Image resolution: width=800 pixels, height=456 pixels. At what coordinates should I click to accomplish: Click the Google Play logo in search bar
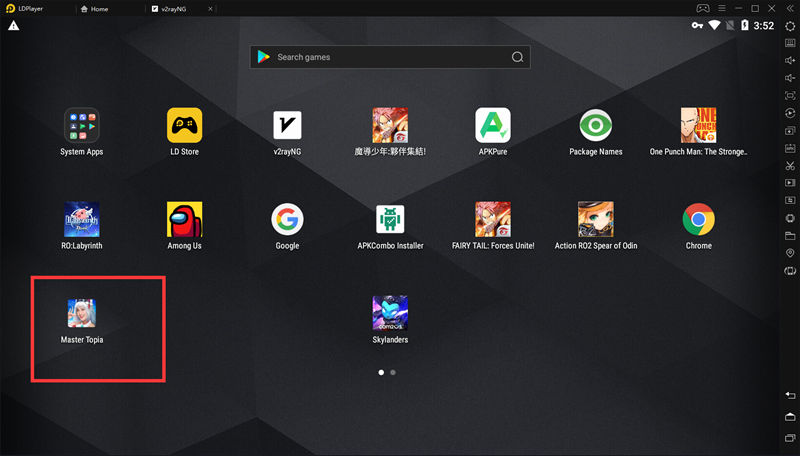coord(264,57)
